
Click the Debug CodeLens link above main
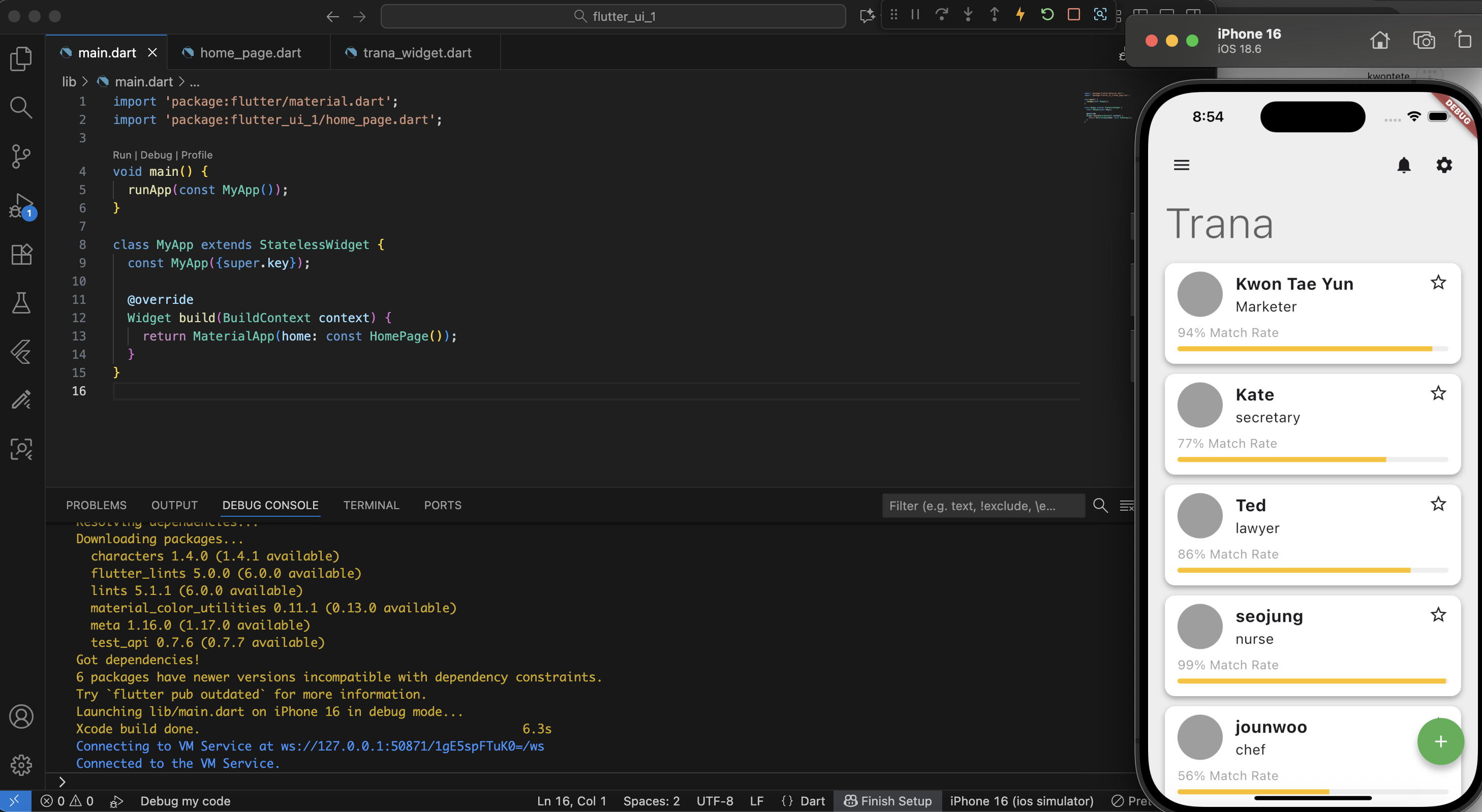pos(156,154)
